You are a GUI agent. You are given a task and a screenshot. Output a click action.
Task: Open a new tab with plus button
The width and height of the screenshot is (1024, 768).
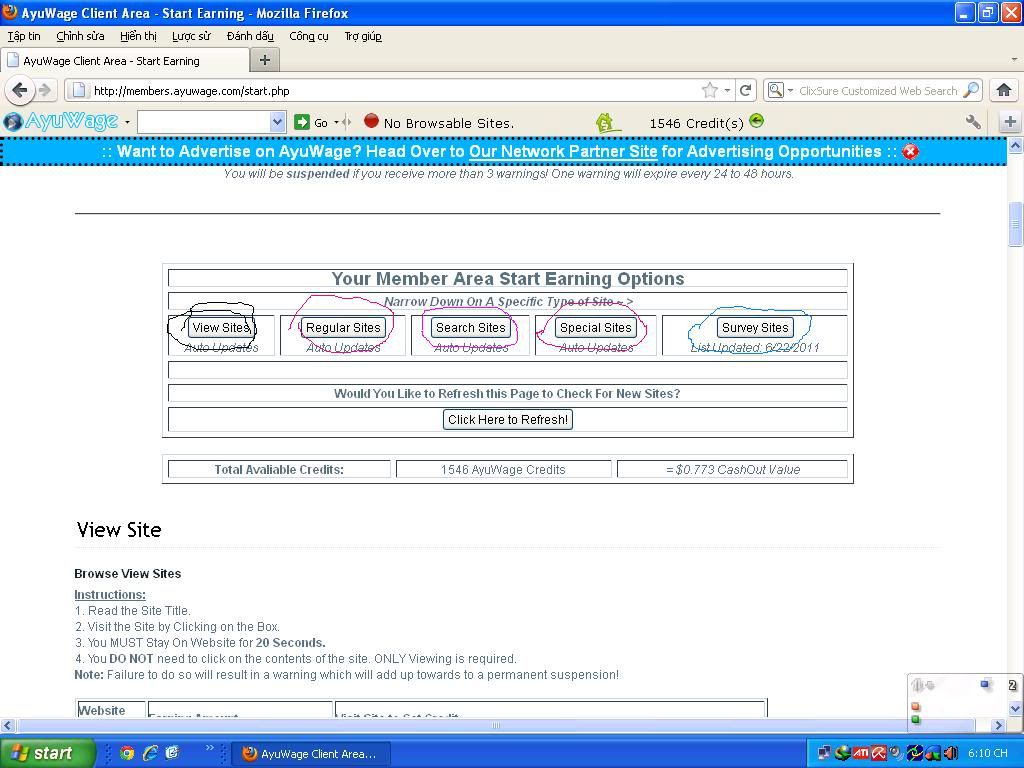click(264, 60)
